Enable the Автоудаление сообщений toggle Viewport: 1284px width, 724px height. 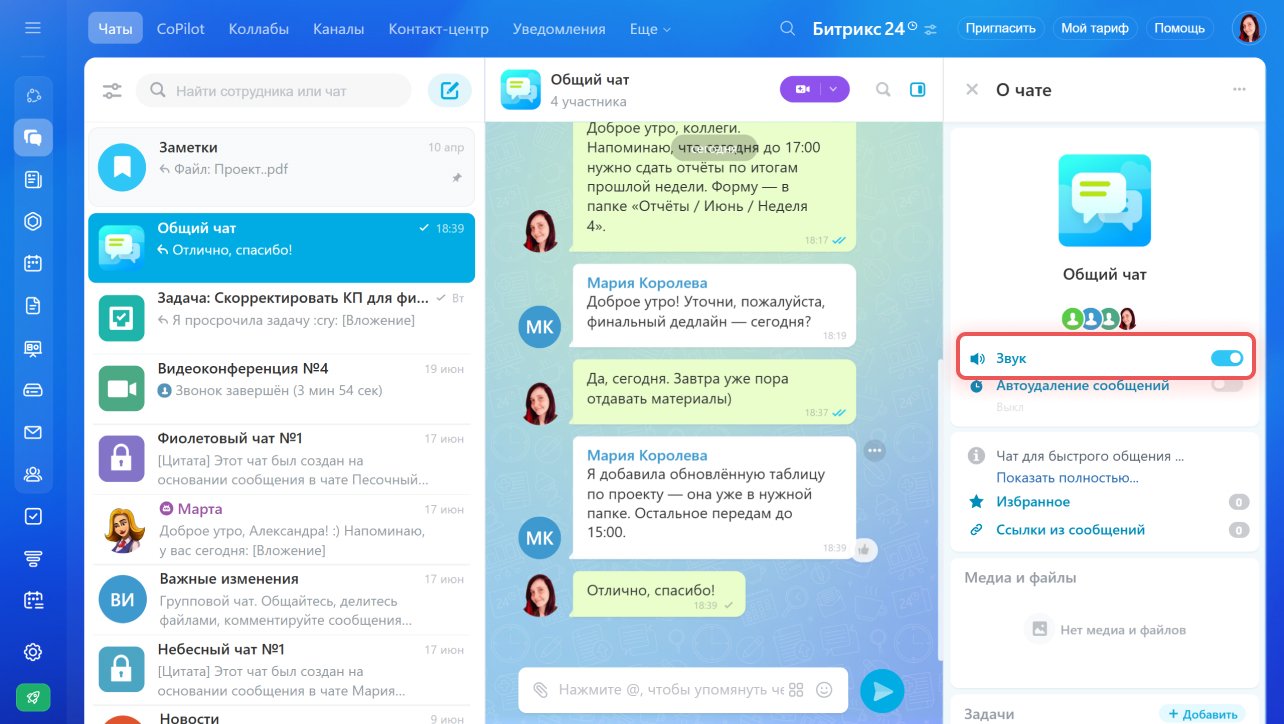pyautogui.click(x=1227, y=385)
